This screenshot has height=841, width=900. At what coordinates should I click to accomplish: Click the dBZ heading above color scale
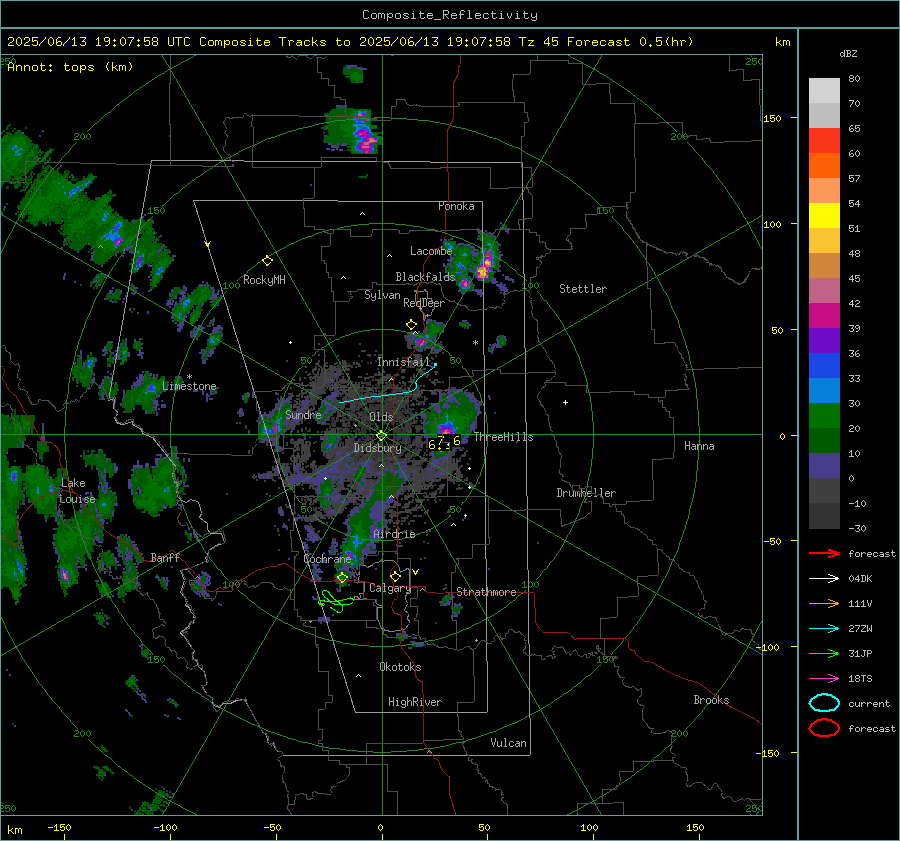848,53
